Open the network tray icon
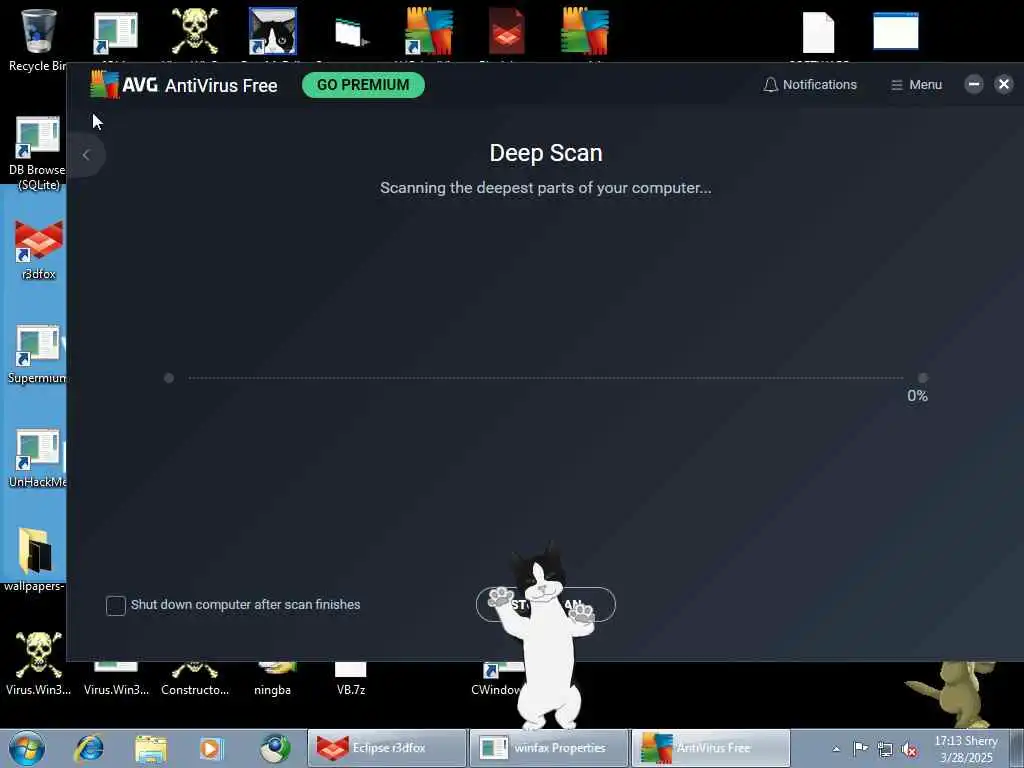The image size is (1024, 768). click(x=885, y=748)
